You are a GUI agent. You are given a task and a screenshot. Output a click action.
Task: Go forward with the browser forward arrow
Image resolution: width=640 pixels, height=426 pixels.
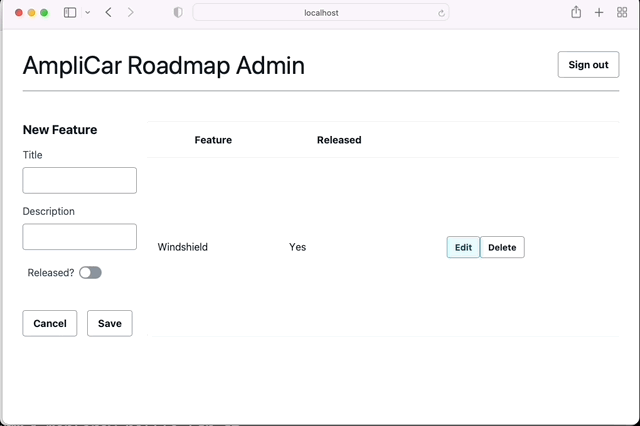click(130, 13)
